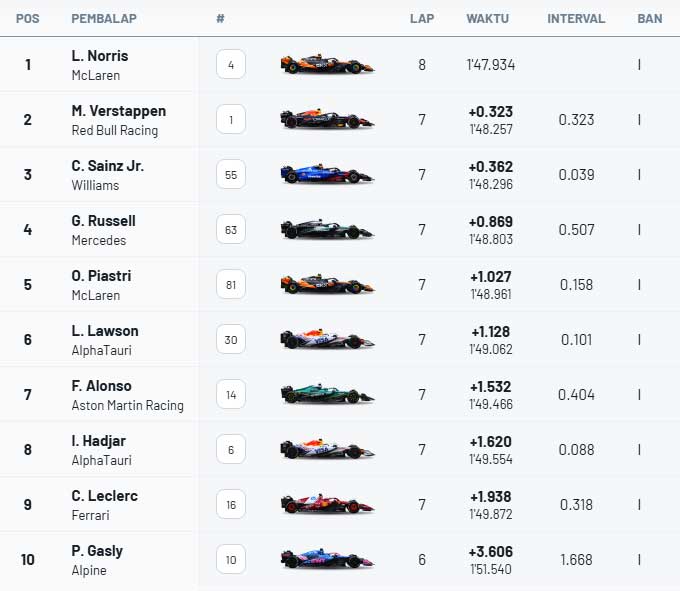Click Norris's McLaren car image
The width and height of the screenshot is (680, 591).
327,65
